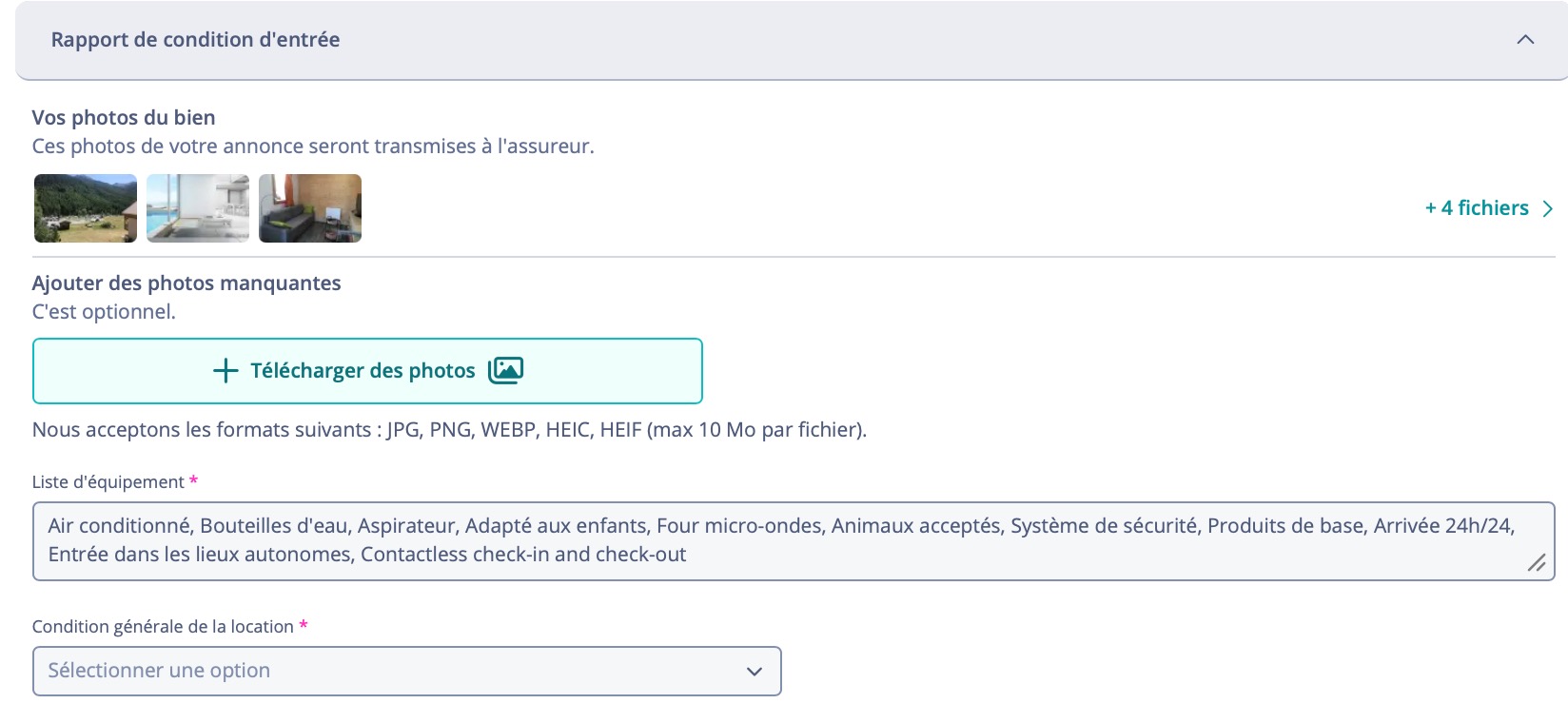This screenshot has width=1568, height=723.
Task: Expand the Condition générale de la location dropdown
Action: [x=407, y=672]
